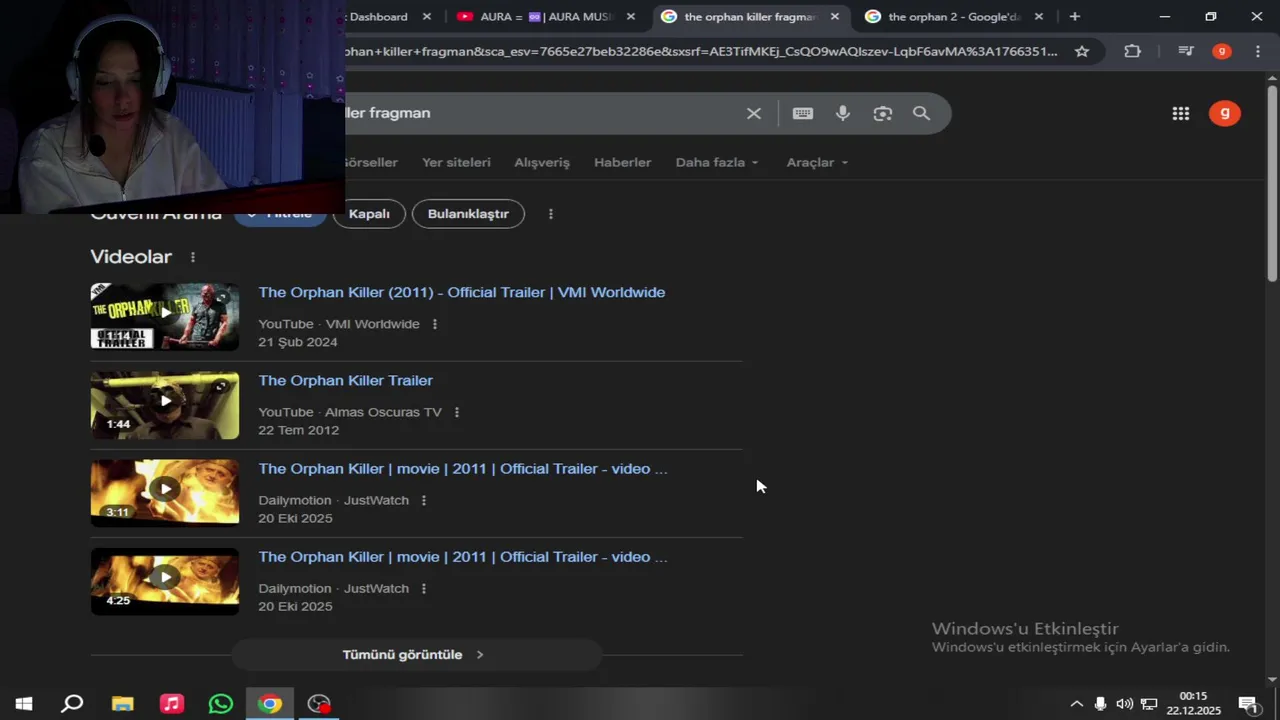Viewport: 1280px width, 720px height.
Task: Click the Chrome address bar URL
Action: (700, 51)
